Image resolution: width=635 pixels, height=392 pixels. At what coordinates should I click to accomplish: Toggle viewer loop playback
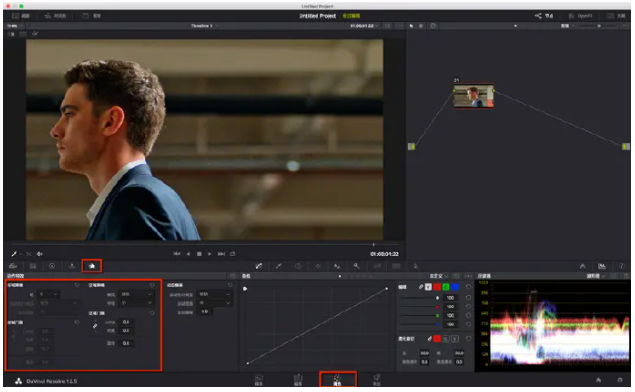click(x=232, y=254)
